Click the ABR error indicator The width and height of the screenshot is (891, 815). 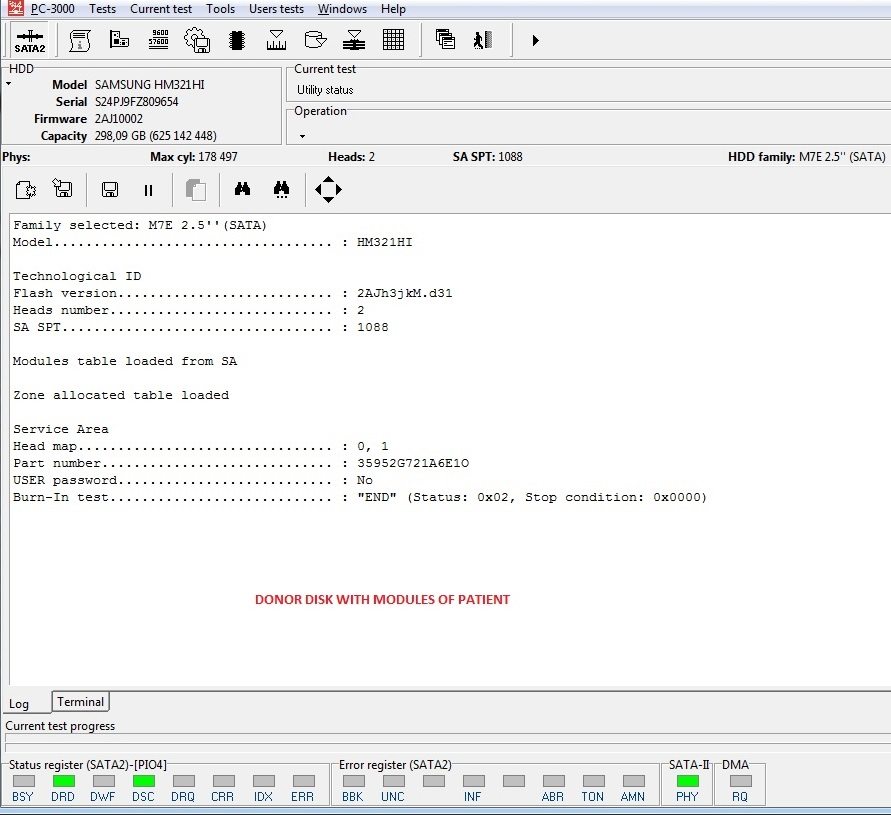coord(553,781)
